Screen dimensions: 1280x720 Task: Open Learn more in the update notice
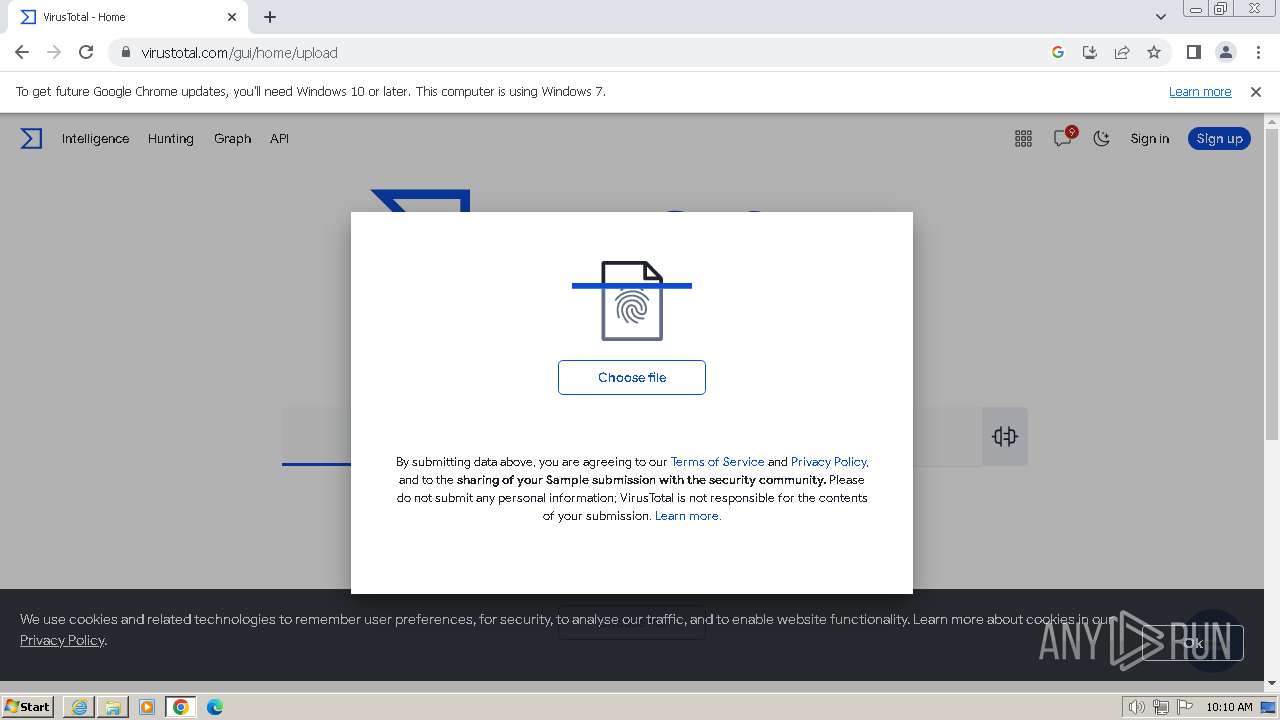1200,92
